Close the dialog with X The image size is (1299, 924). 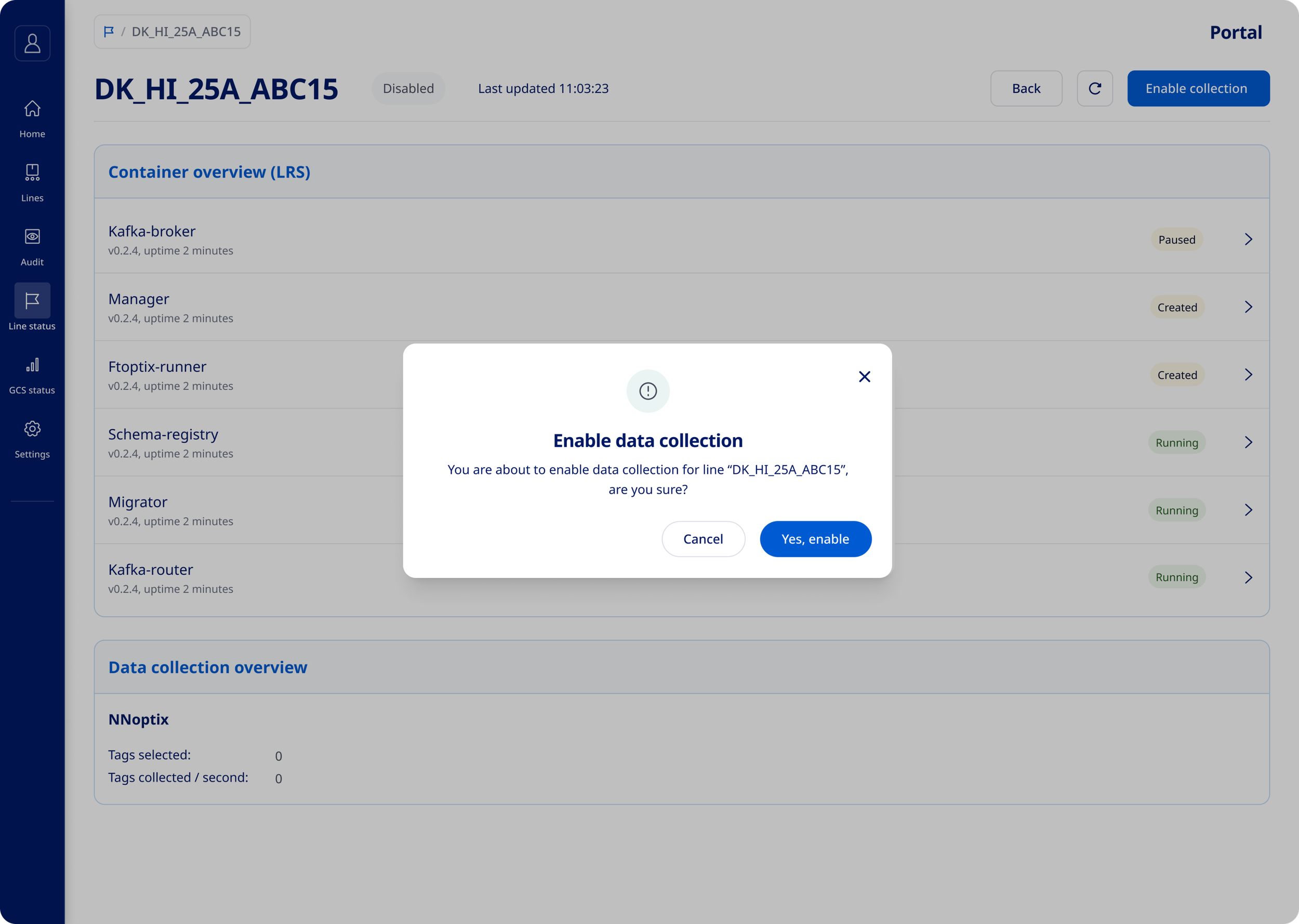click(x=864, y=377)
